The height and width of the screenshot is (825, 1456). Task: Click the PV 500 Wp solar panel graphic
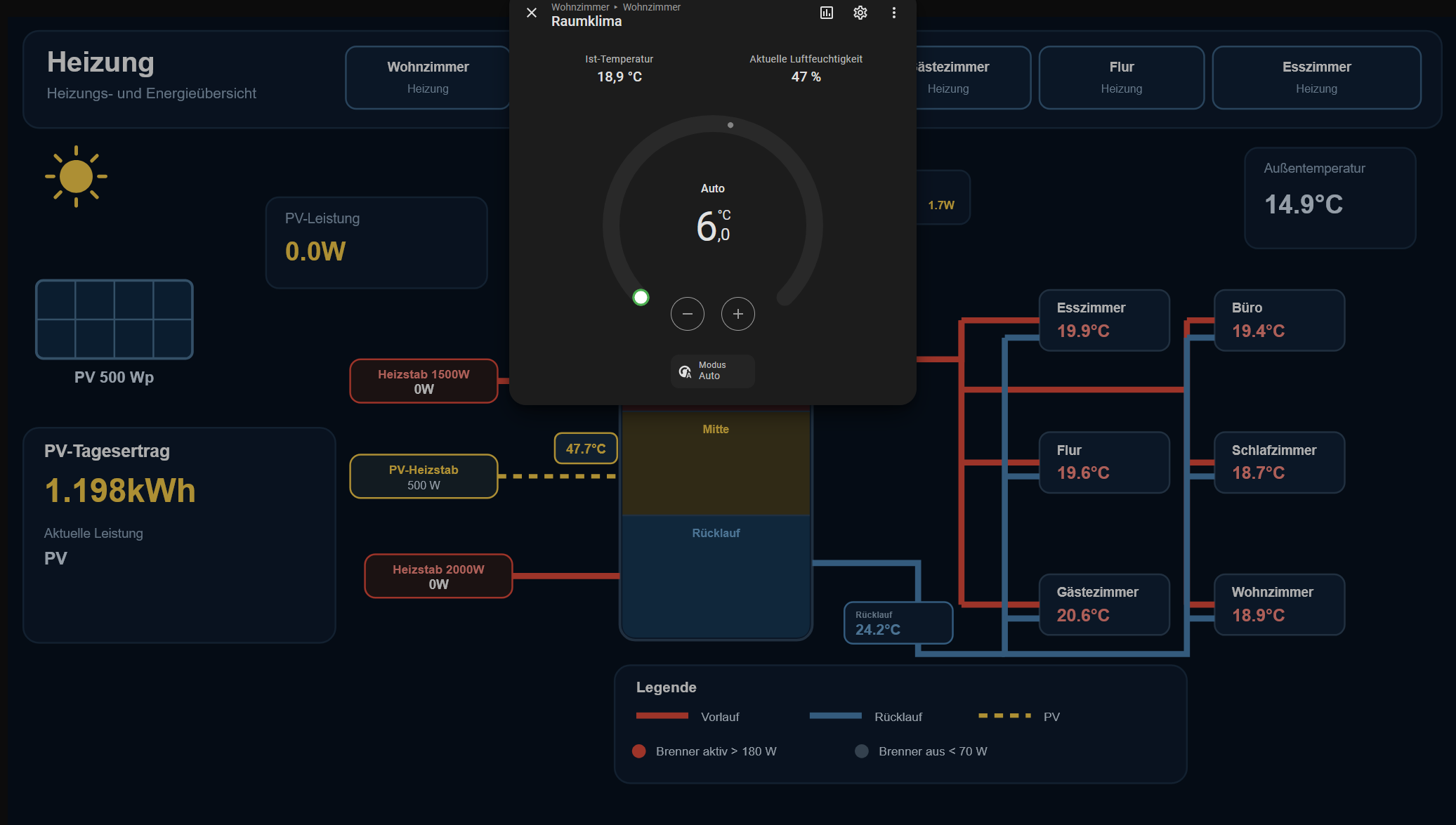coord(114,319)
